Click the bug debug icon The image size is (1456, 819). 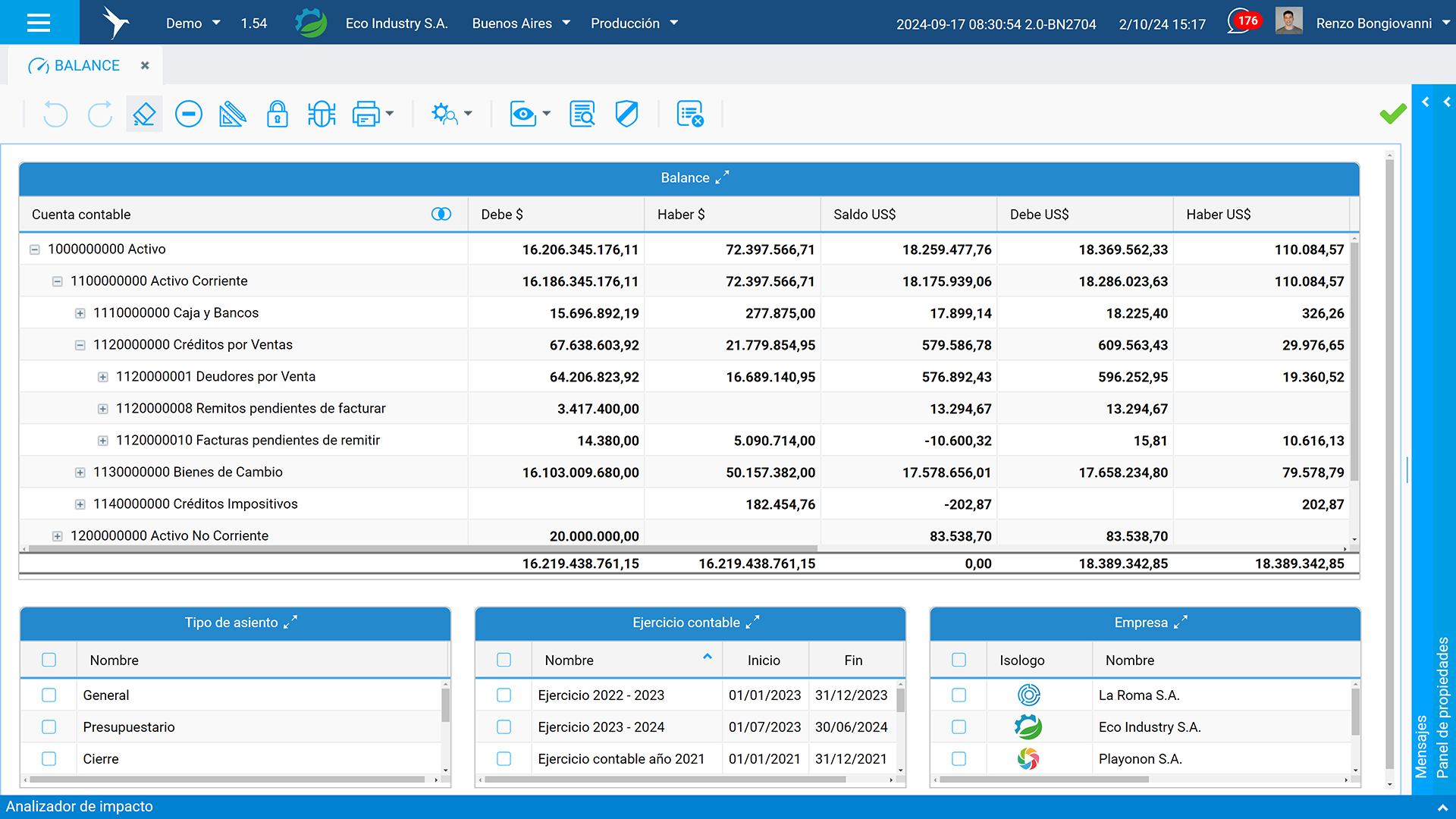[322, 115]
